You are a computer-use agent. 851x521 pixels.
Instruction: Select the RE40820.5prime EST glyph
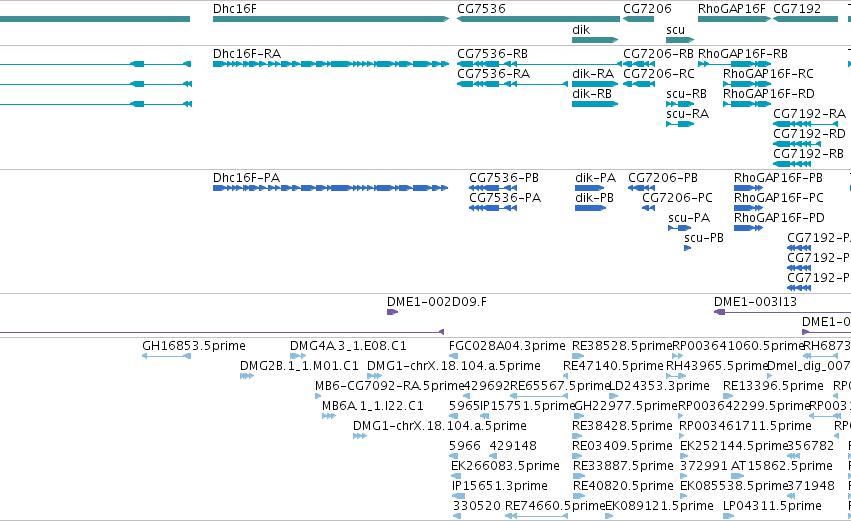pos(579,496)
